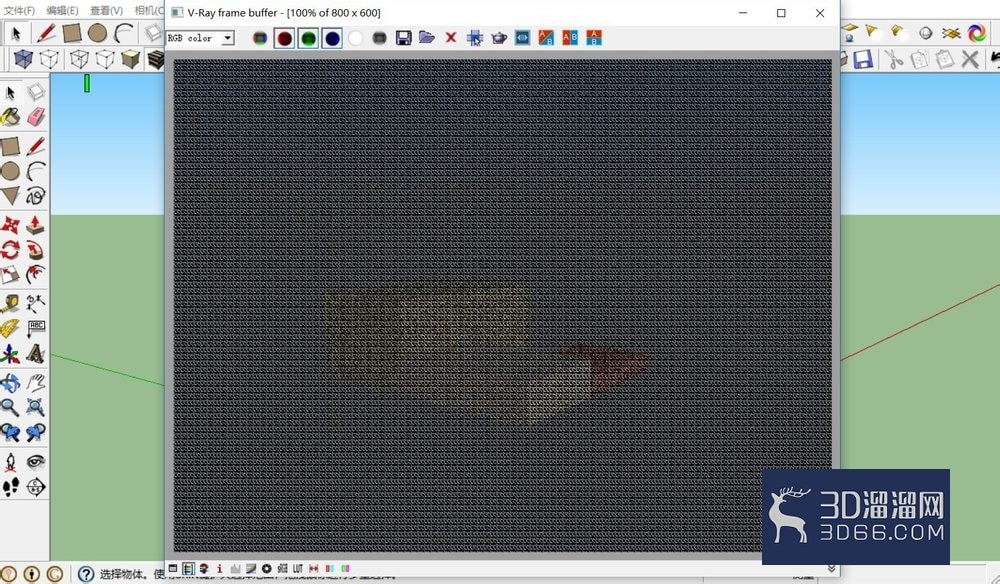The width and height of the screenshot is (1000, 584).
Task: Clear the frame buffer image with red X
Action: point(451,38)
